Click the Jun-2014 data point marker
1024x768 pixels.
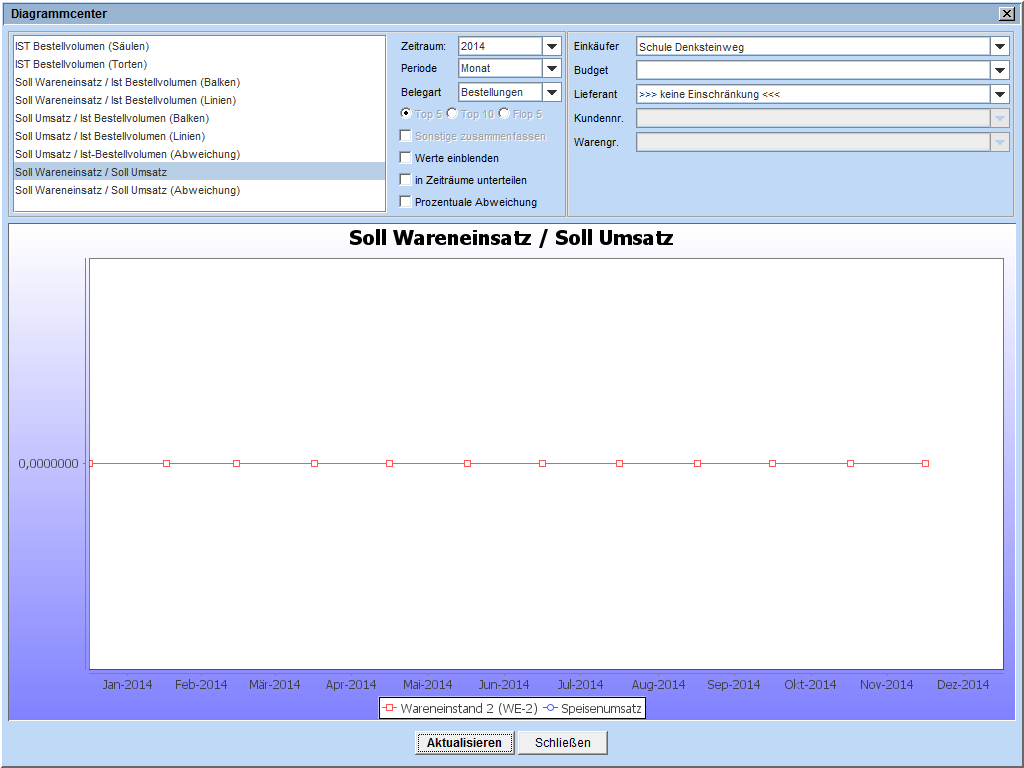(467, 464)
